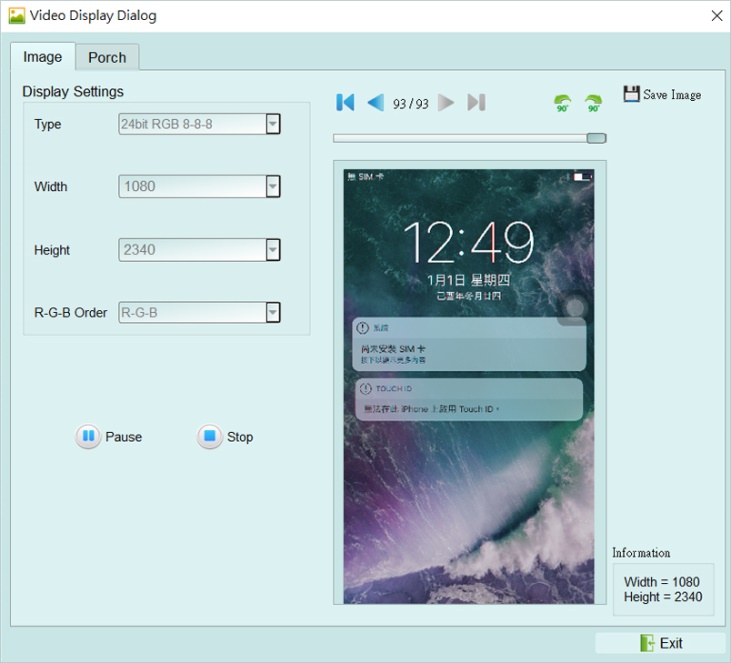Switch to the Image tab
Image resolution: width=731 pixels, height=663 pixels.
42,57
